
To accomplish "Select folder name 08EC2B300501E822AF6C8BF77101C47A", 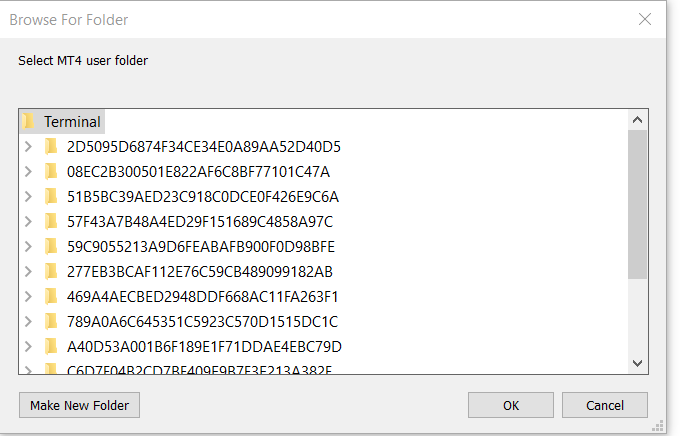I will (198, 171).
